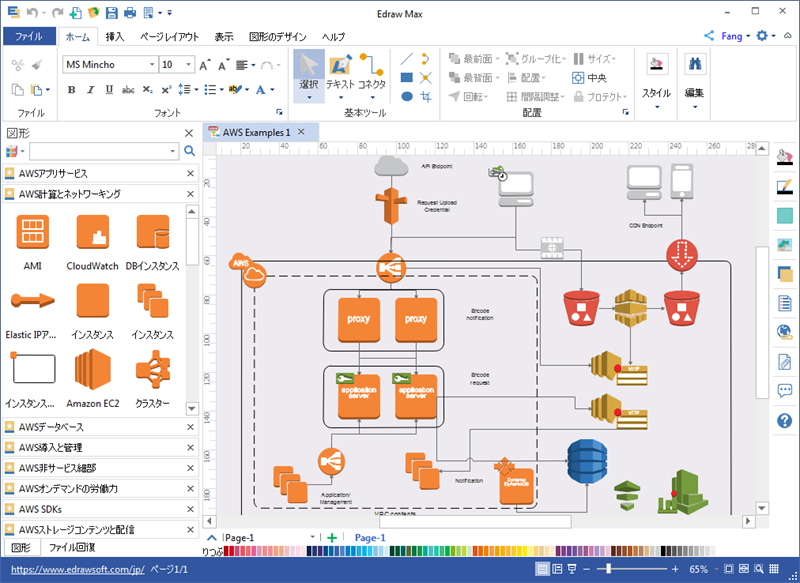Toggle italic text formatting
The image size is (800, 583).
(x=91, y=90)
